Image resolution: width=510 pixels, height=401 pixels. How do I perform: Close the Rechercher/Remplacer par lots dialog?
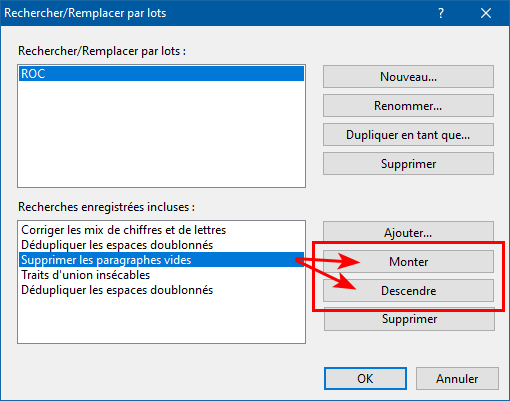click(x=486, y=13)
